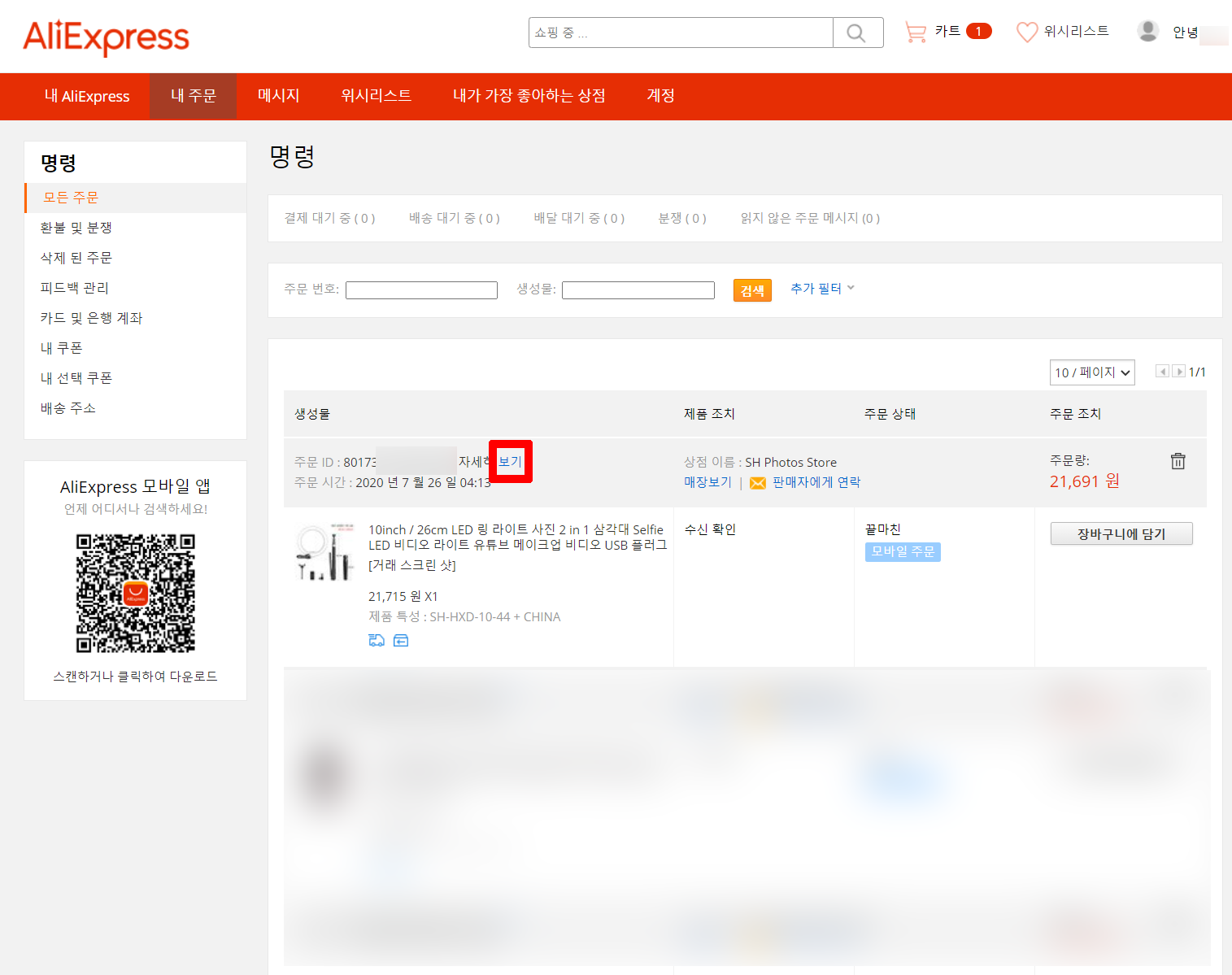Click the orange 검색 button
The image size is (1232, 975).
[752, 290]
